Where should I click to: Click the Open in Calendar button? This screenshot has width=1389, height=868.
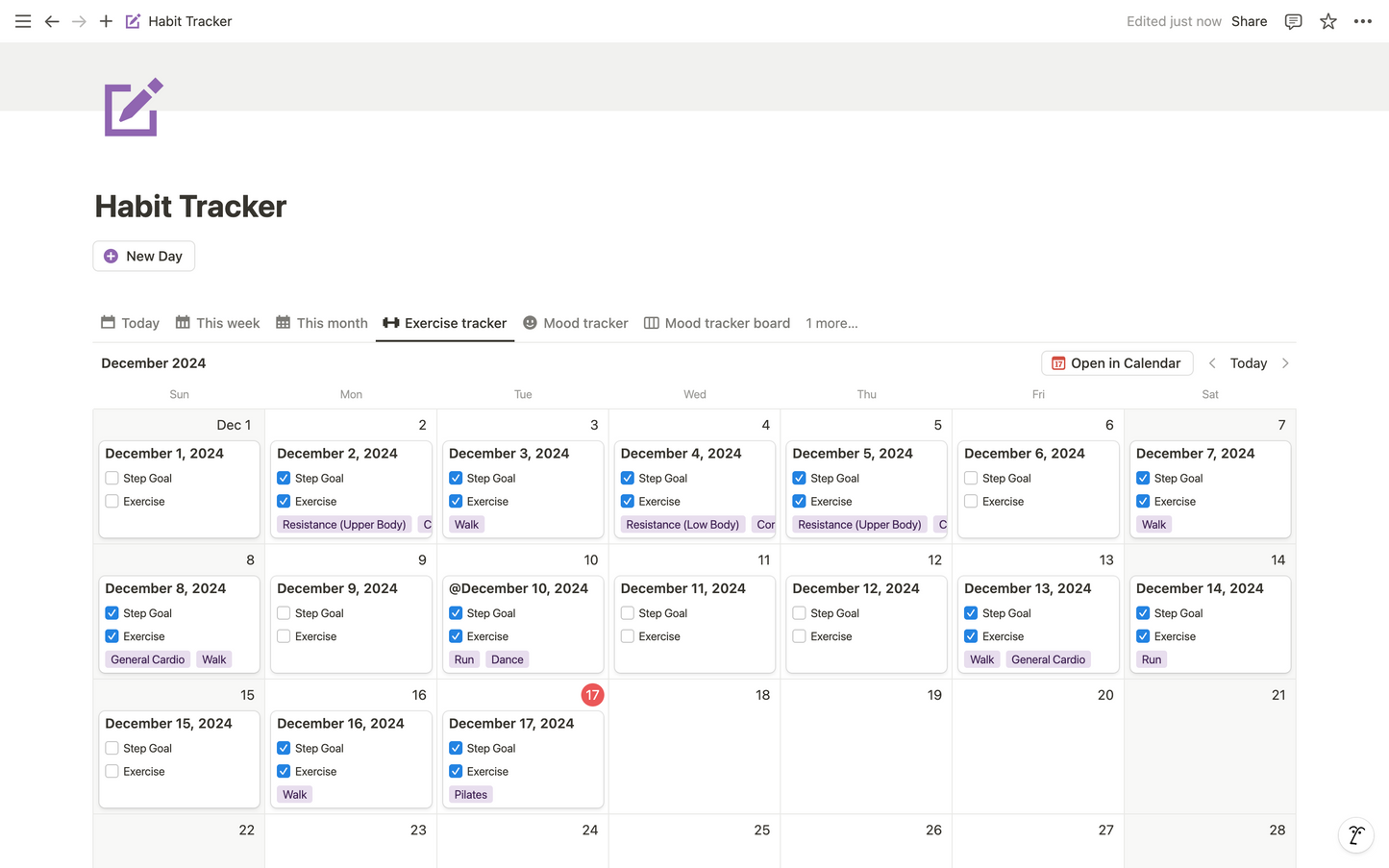point(1117,363)
